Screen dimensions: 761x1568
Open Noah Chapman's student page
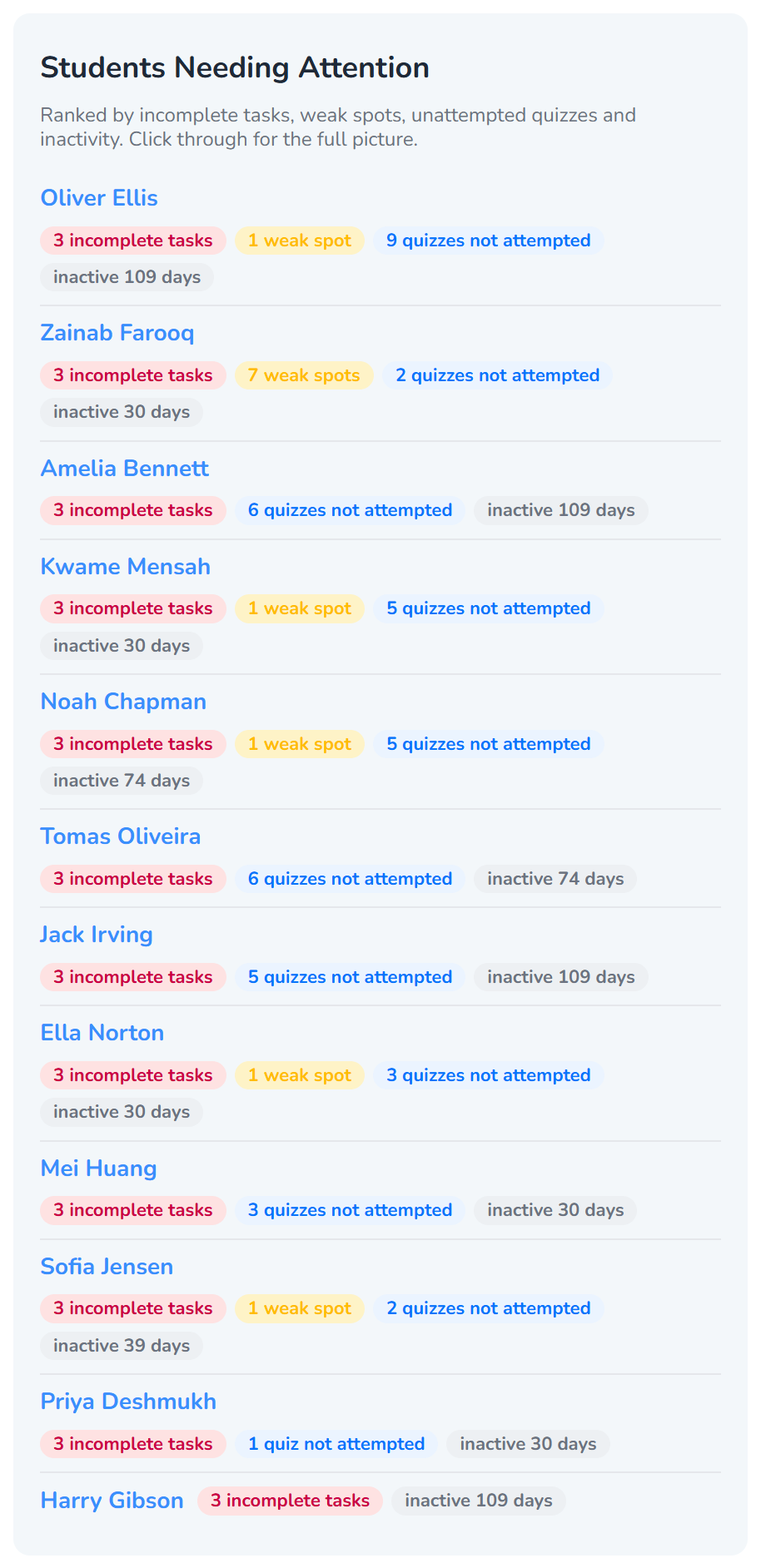[123, 702]
